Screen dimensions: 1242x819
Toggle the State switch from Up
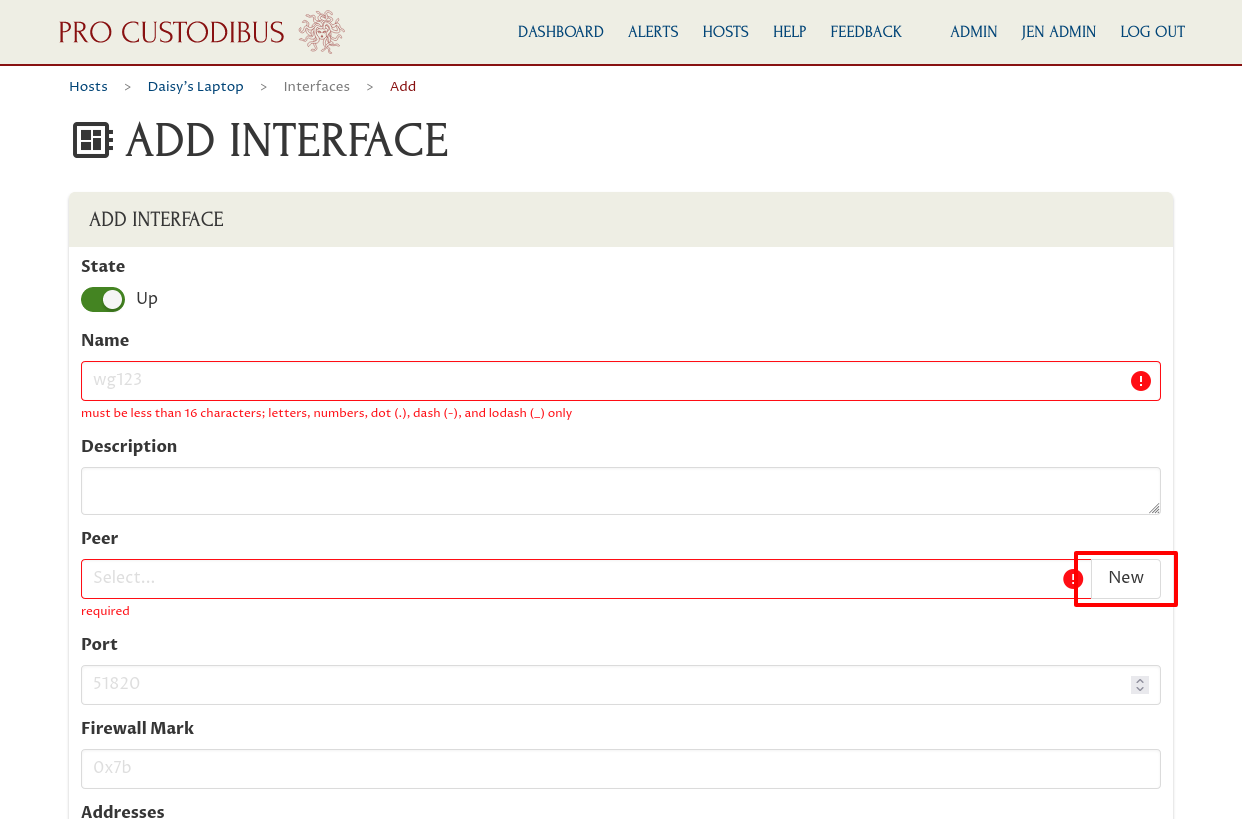[103, 299]
